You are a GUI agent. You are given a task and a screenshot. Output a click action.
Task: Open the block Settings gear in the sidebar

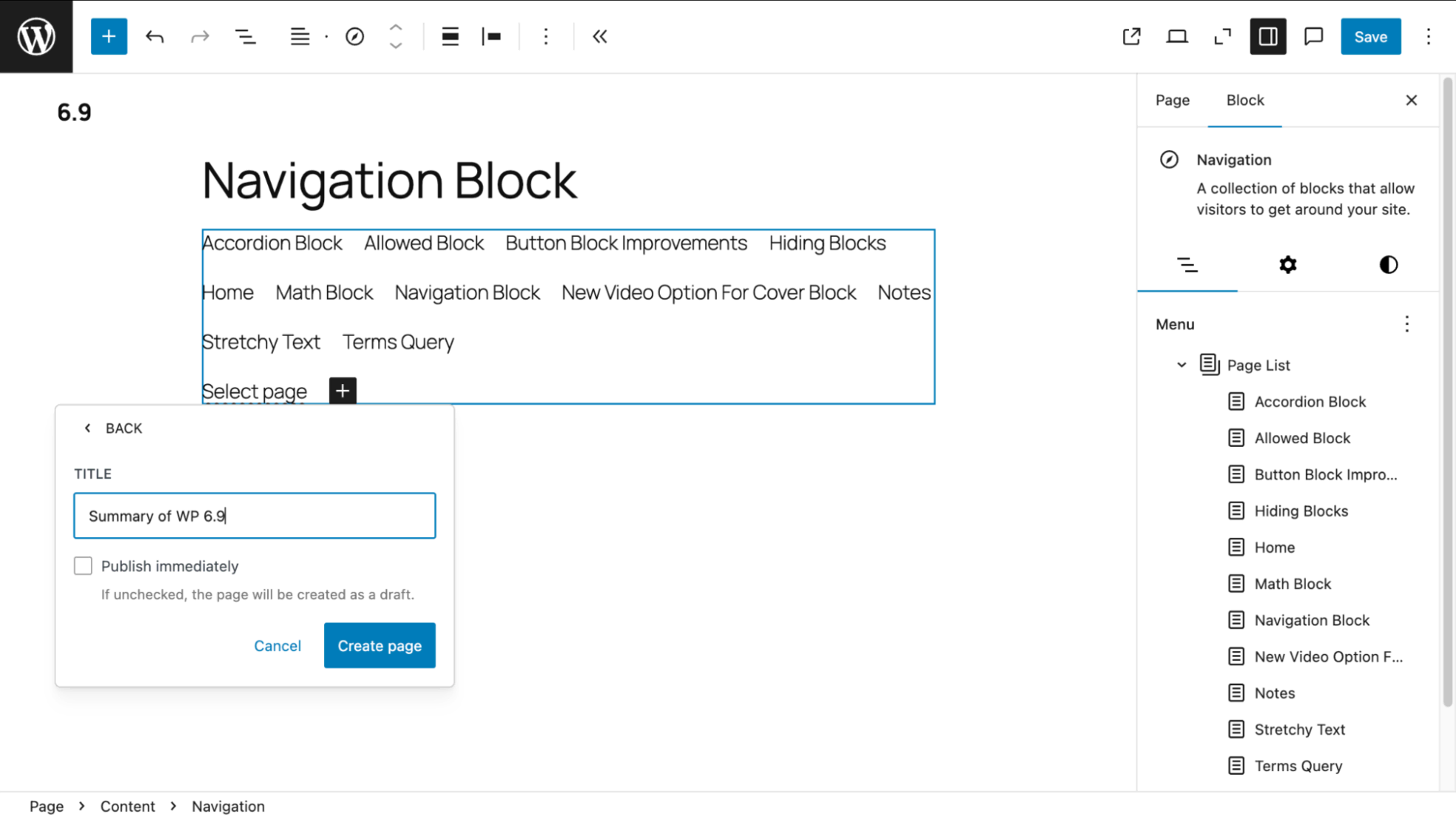click(1288, 264)
